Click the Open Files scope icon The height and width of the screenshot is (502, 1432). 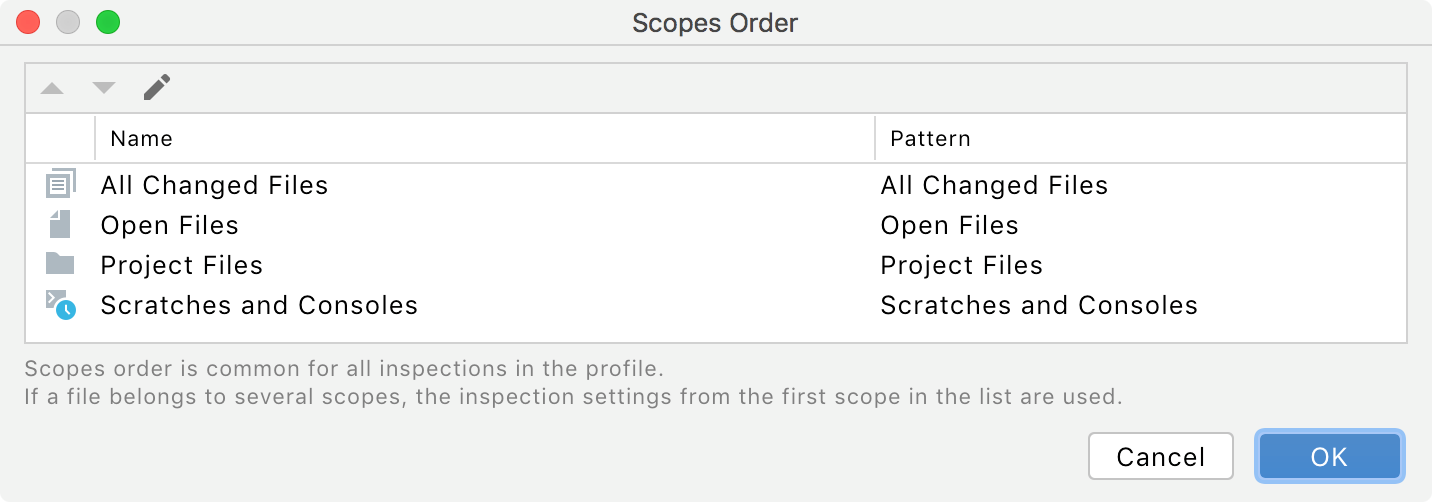[60, 225]
